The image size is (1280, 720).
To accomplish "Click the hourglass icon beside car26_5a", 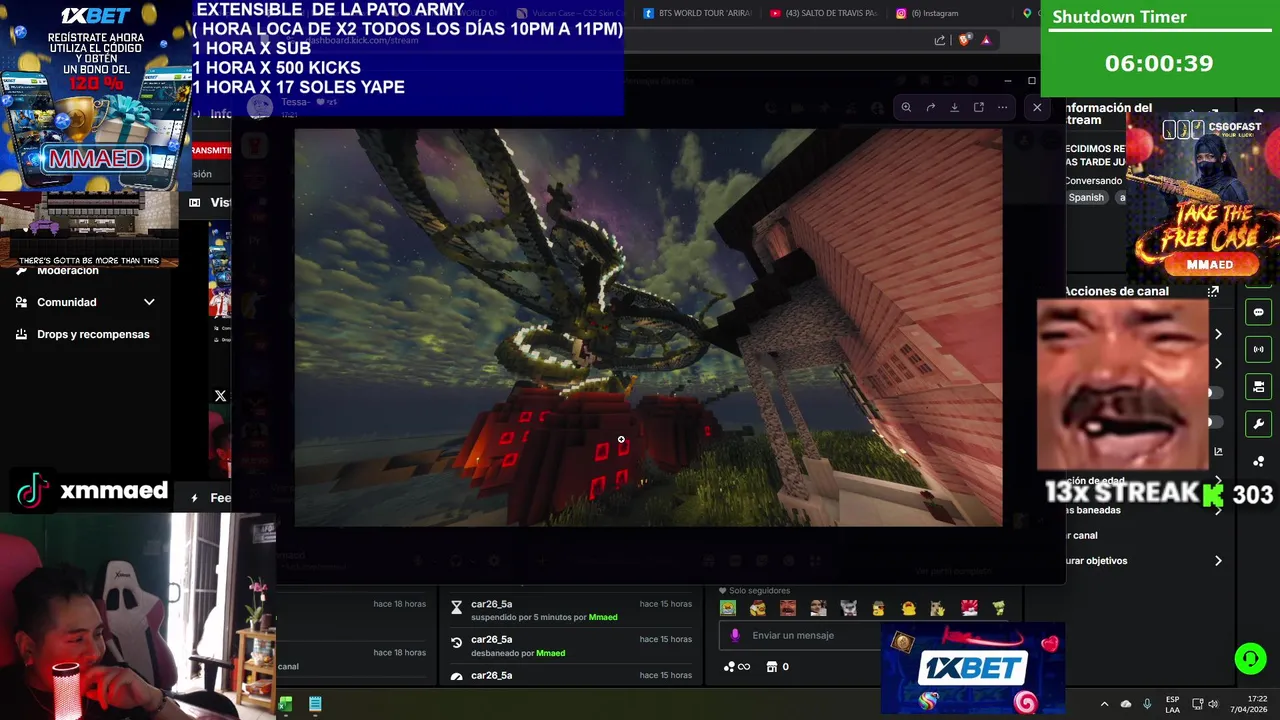I will coord(456,607).
